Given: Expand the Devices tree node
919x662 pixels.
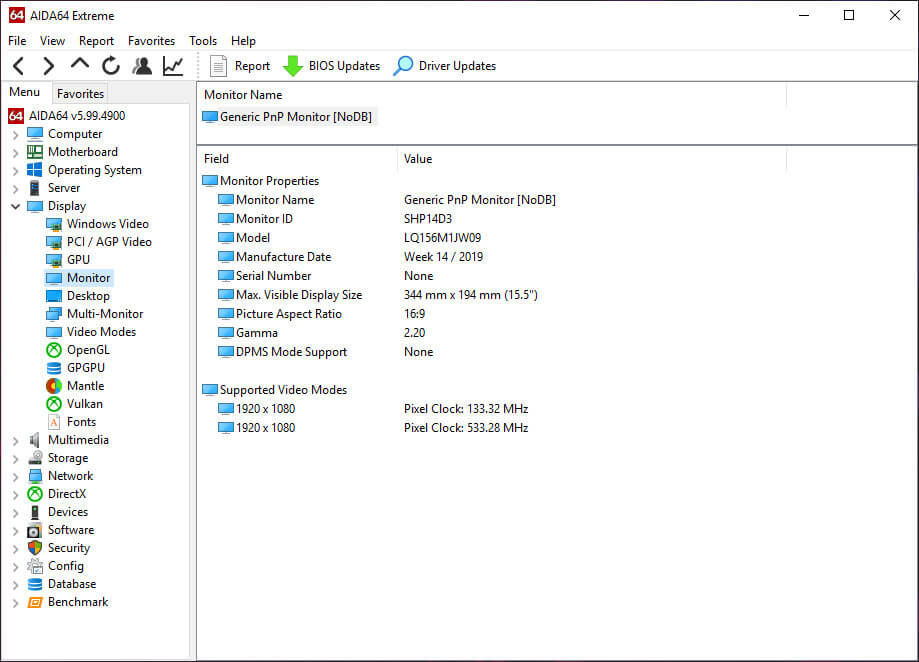Looking at the screenshot, I should coord(16,513).
